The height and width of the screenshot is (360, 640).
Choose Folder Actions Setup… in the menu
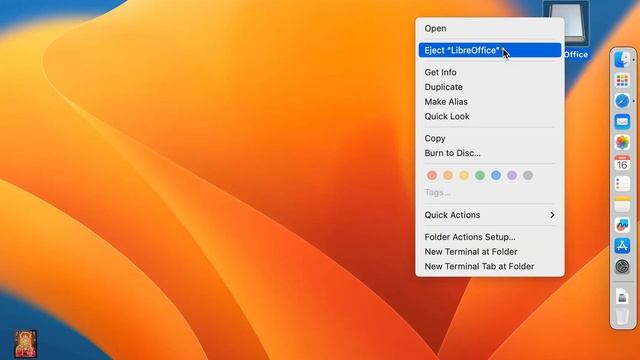[x=490, y=237]
